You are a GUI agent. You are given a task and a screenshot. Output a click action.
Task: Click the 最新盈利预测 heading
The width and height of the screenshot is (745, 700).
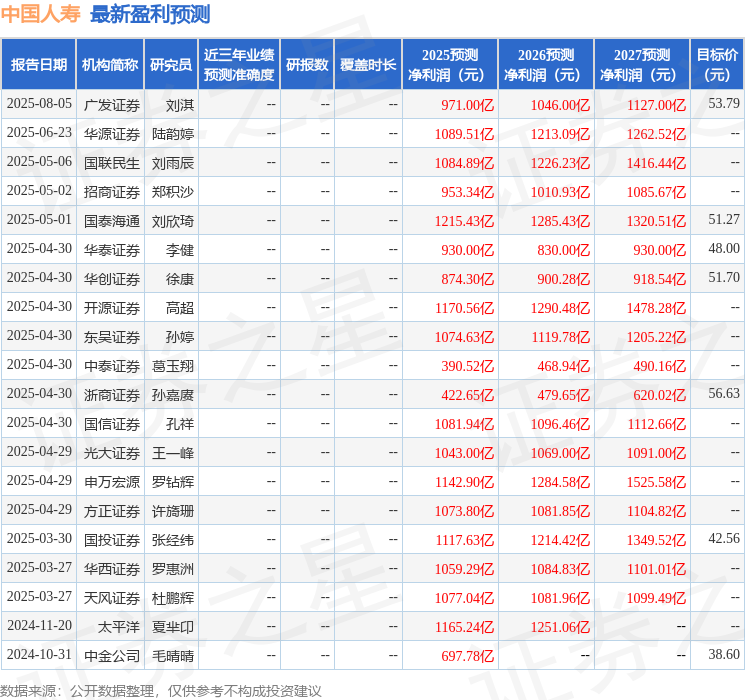click(150, 14)
